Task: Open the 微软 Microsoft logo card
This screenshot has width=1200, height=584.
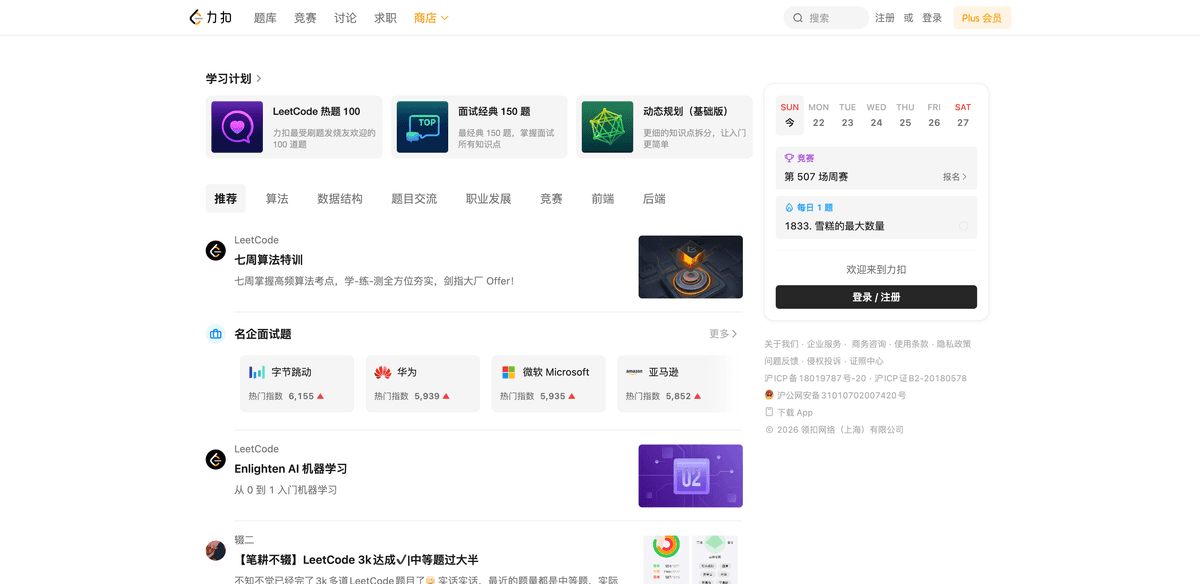Action: (x=508, y=372)
